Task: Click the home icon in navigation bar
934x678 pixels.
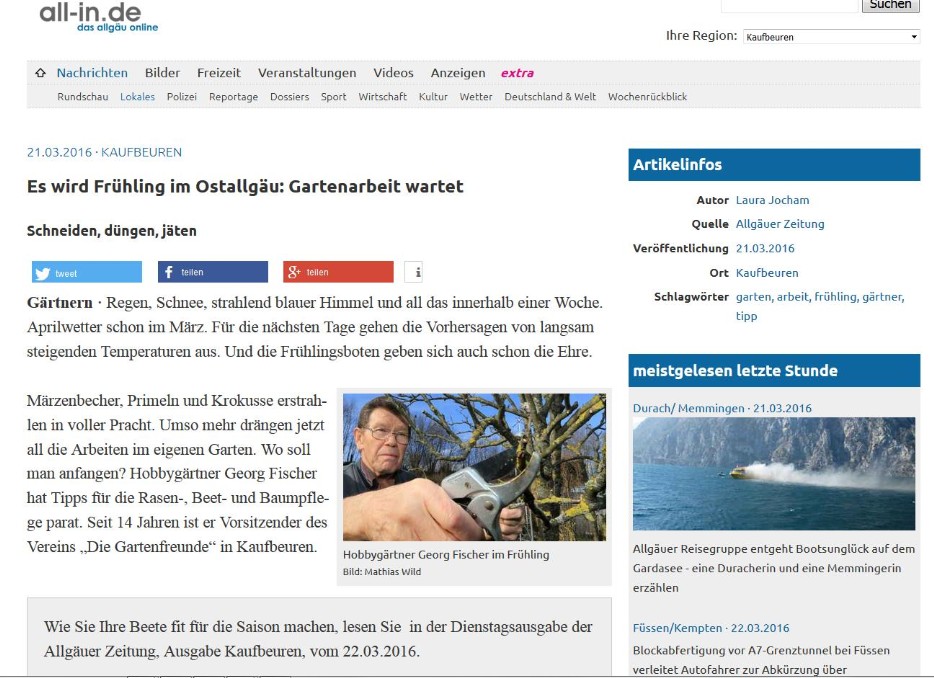Action: 41,73
